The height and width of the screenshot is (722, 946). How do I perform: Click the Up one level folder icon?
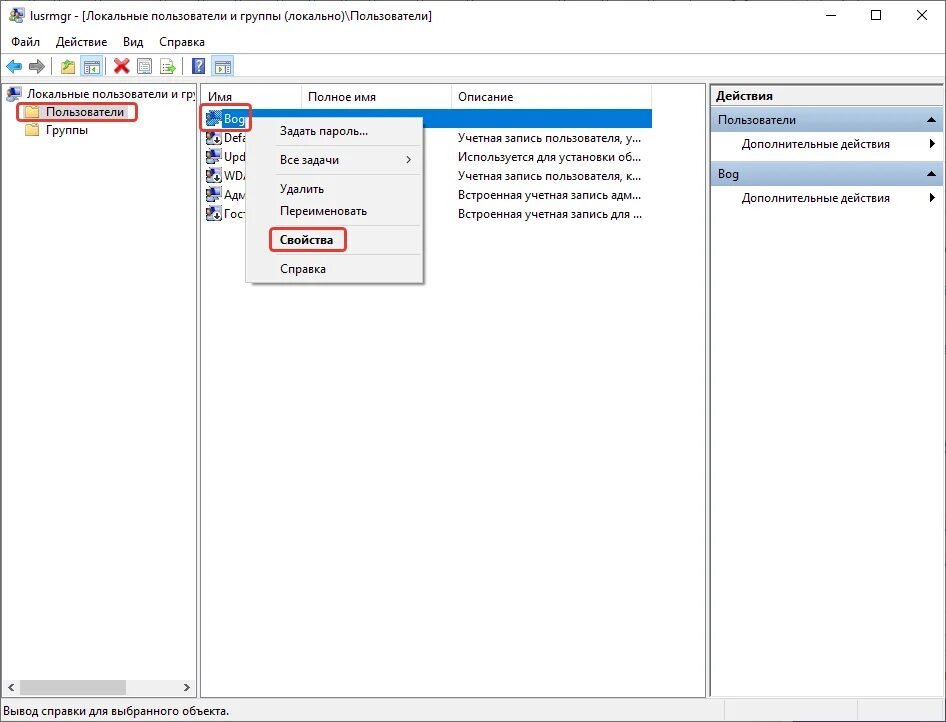tap(68, 66)
